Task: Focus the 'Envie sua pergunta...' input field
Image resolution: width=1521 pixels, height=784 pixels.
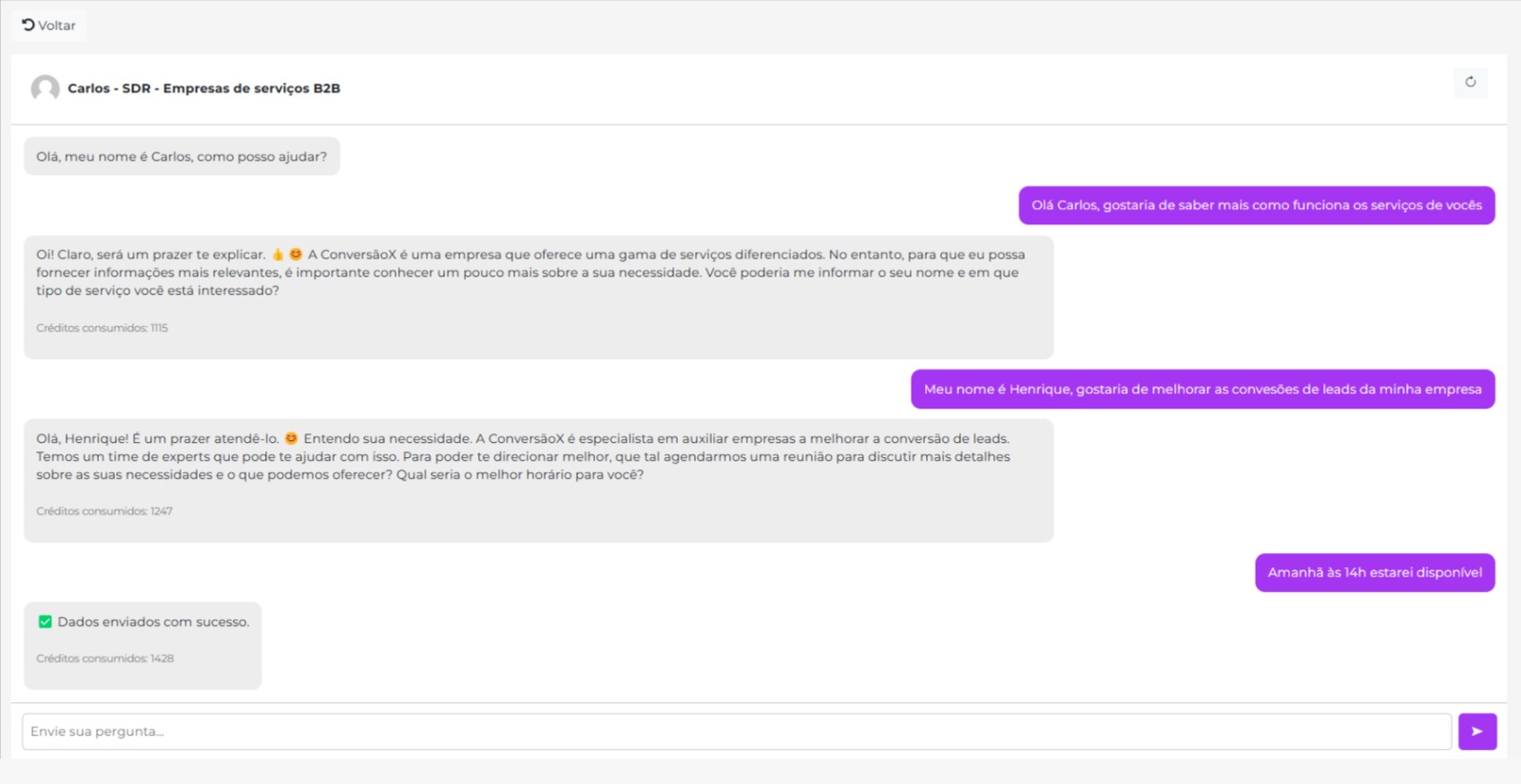Action: pyautogui.click(x=736, y=732)
